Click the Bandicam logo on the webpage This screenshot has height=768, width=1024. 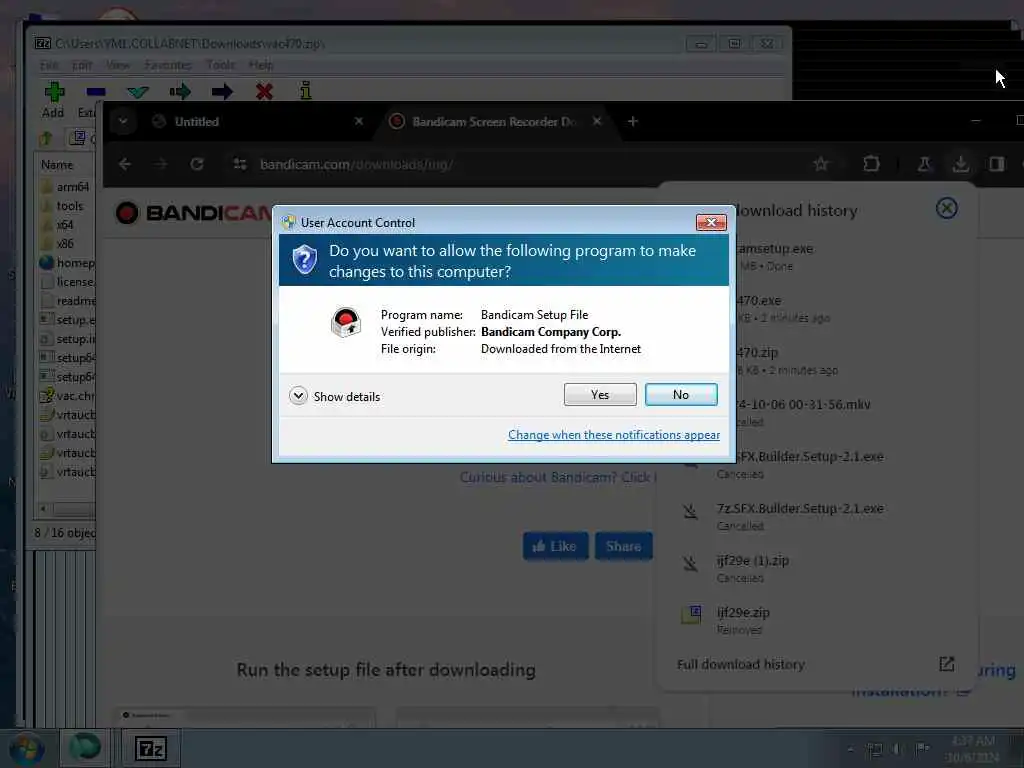click(x=193, y=213)
